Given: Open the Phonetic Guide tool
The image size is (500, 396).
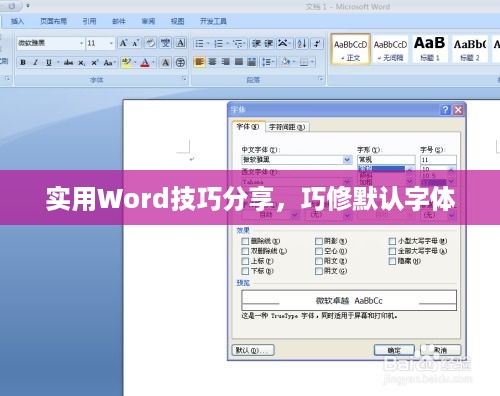Looking at the screenshot, I should (165, 43).
